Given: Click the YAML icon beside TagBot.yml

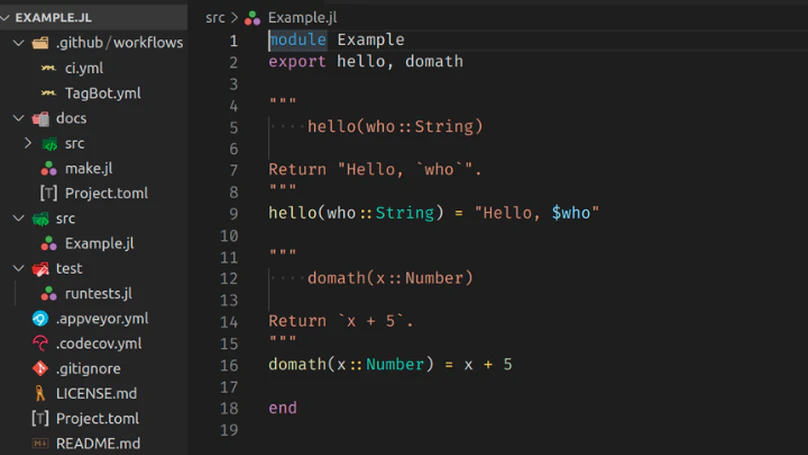Looking at the screenshot, I should pyautogui.click(x=48, y=93).
